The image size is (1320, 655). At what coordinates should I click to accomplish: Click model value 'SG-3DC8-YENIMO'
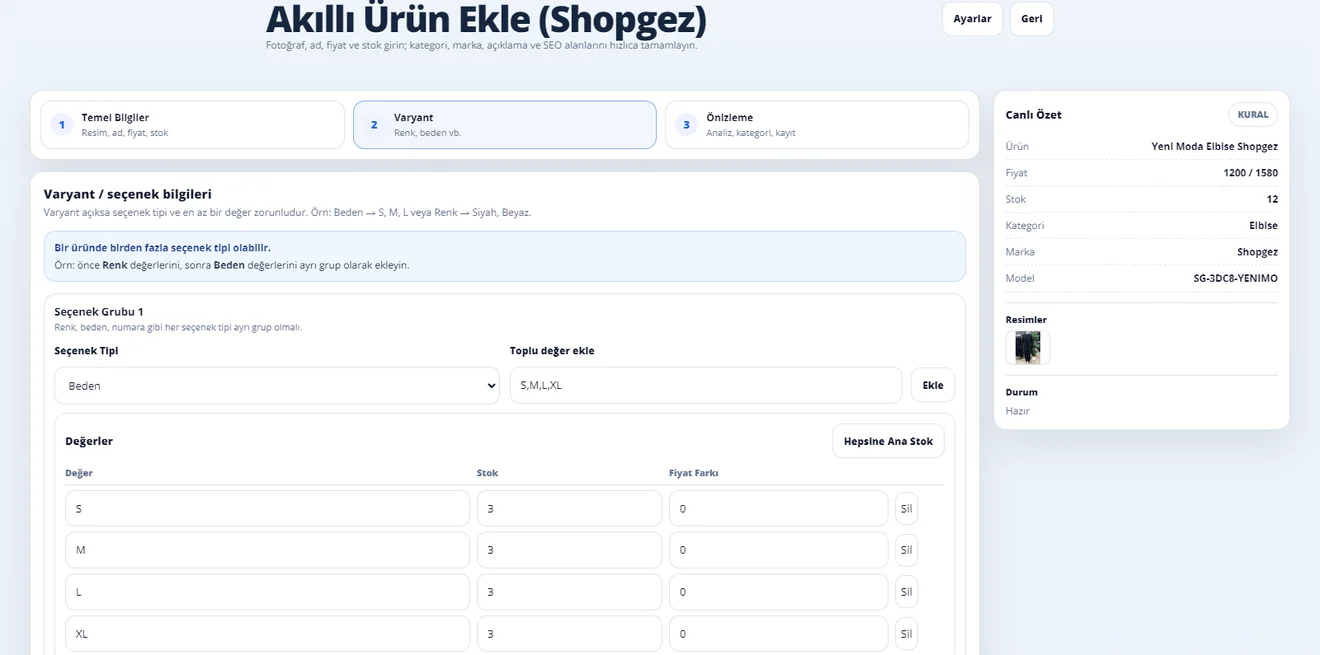[x=1235, y=278]
